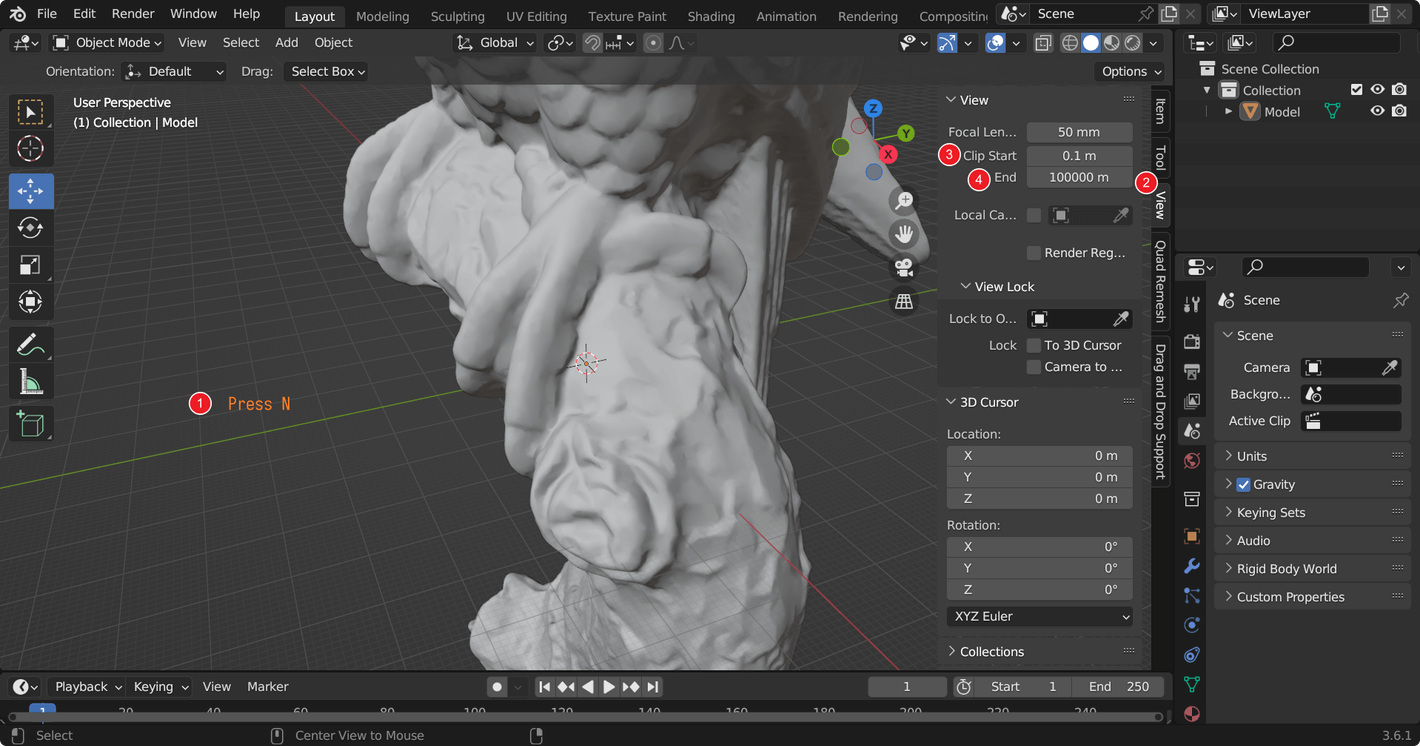Click the Play animation button

click(608, 687)
